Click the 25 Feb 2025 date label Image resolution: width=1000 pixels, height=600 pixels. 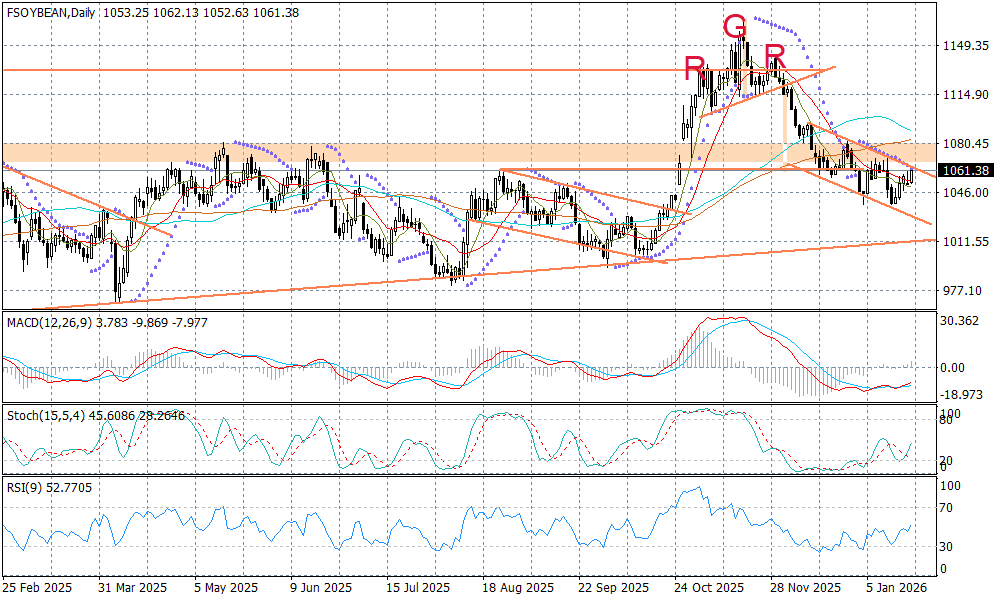click(37, 586)
